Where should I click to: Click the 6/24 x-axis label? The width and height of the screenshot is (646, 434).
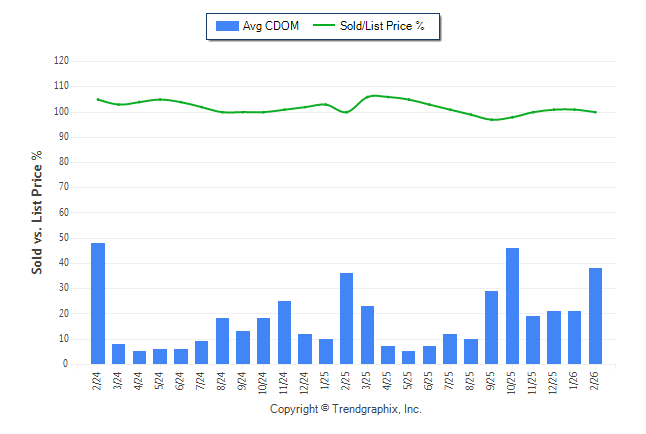[181, 383]
